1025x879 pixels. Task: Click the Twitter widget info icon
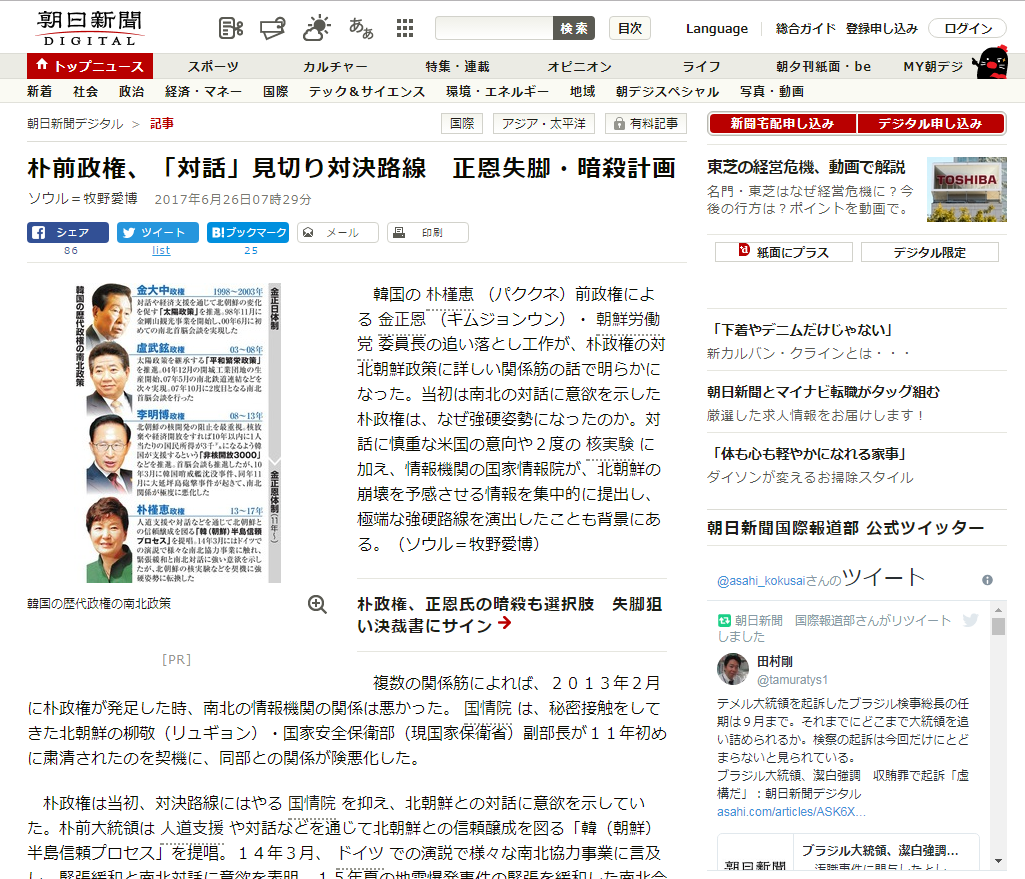pos(987,580)
